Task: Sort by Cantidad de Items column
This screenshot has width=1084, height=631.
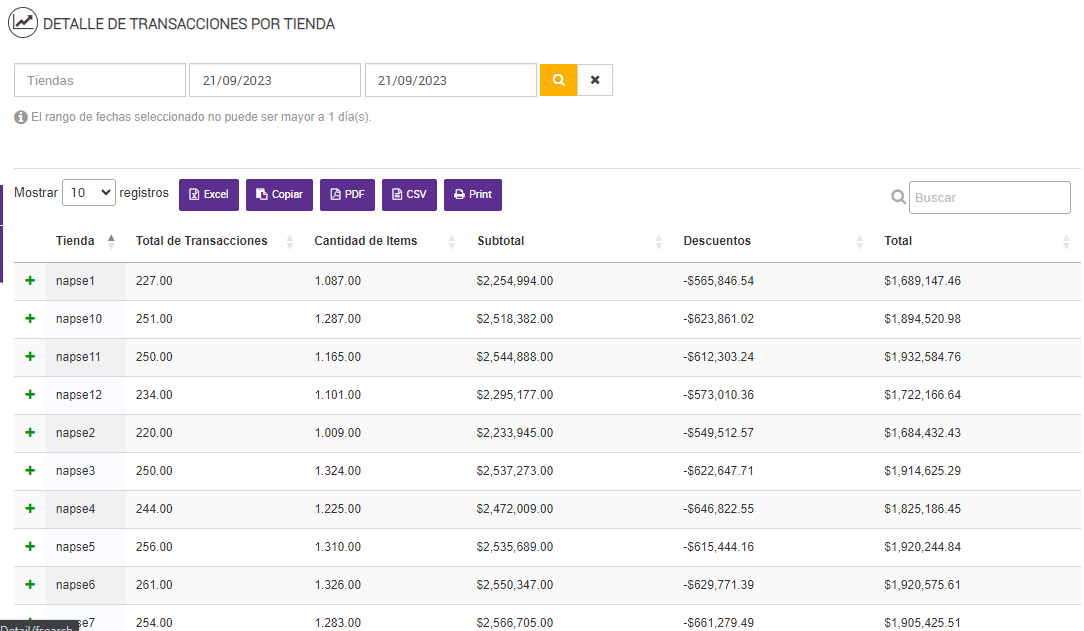Action: click(366, 241)
